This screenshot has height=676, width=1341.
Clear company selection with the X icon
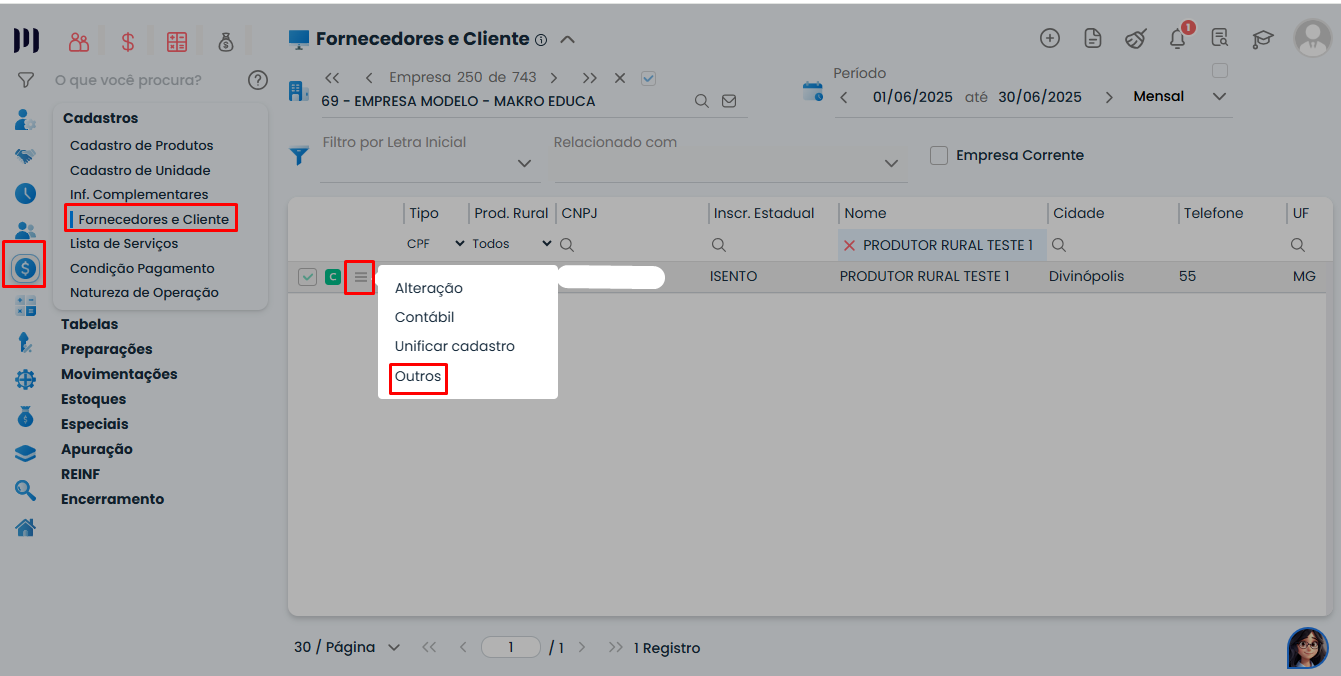[620, 78]
